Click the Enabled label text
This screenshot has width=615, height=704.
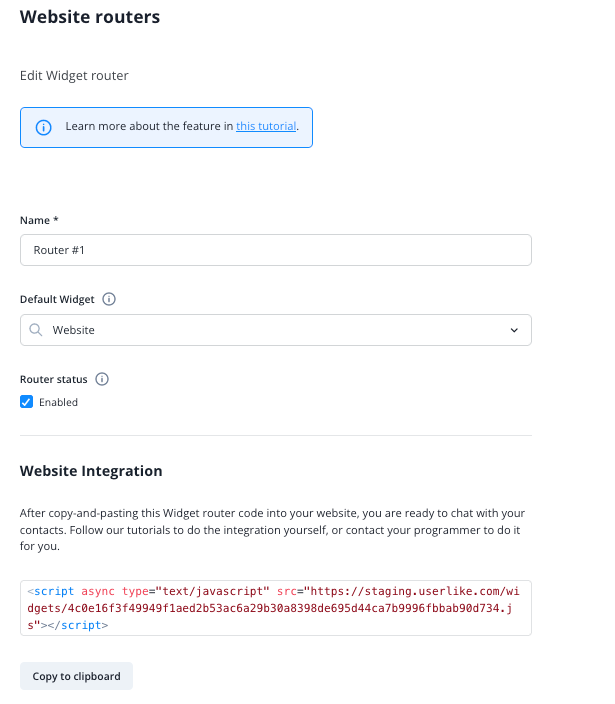pos(58,402)
